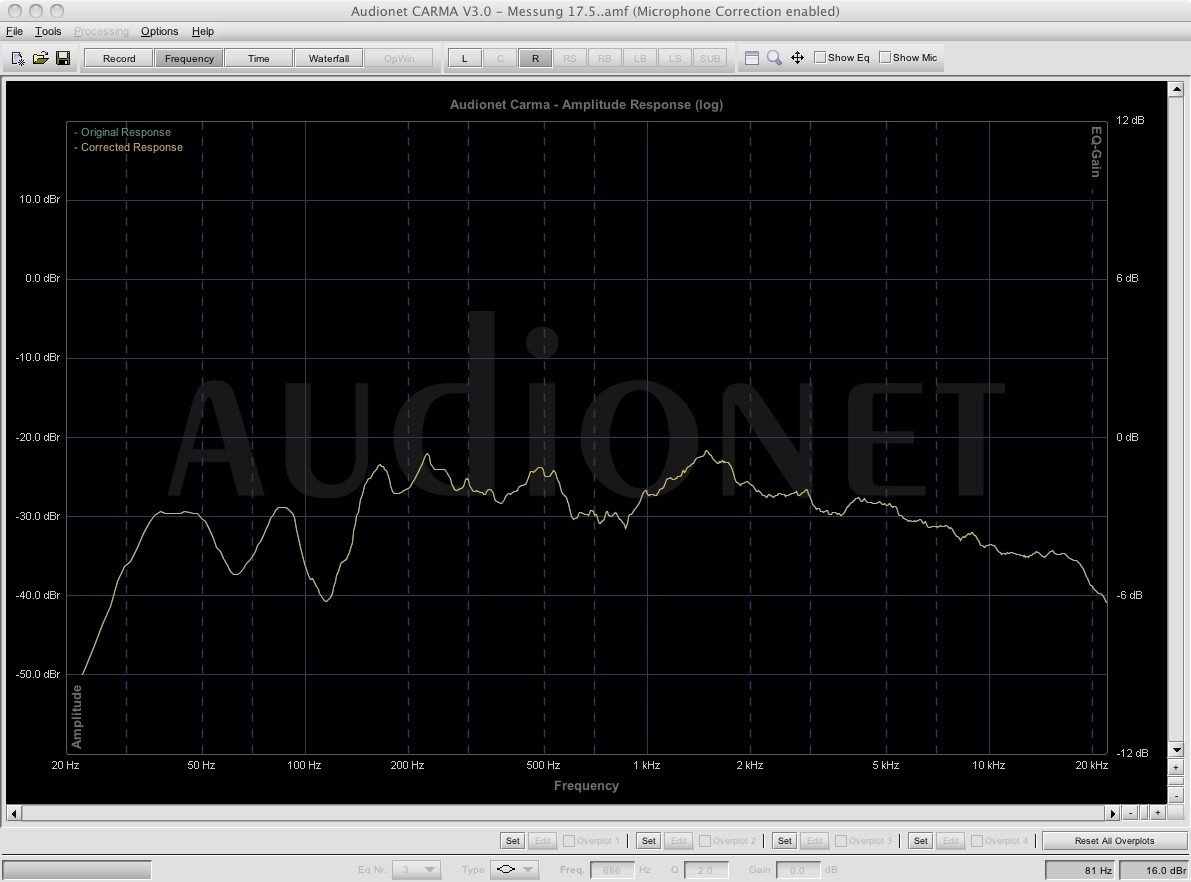Click Set button for Overplot 3
Screen dimensions: 1191x882
785,841
